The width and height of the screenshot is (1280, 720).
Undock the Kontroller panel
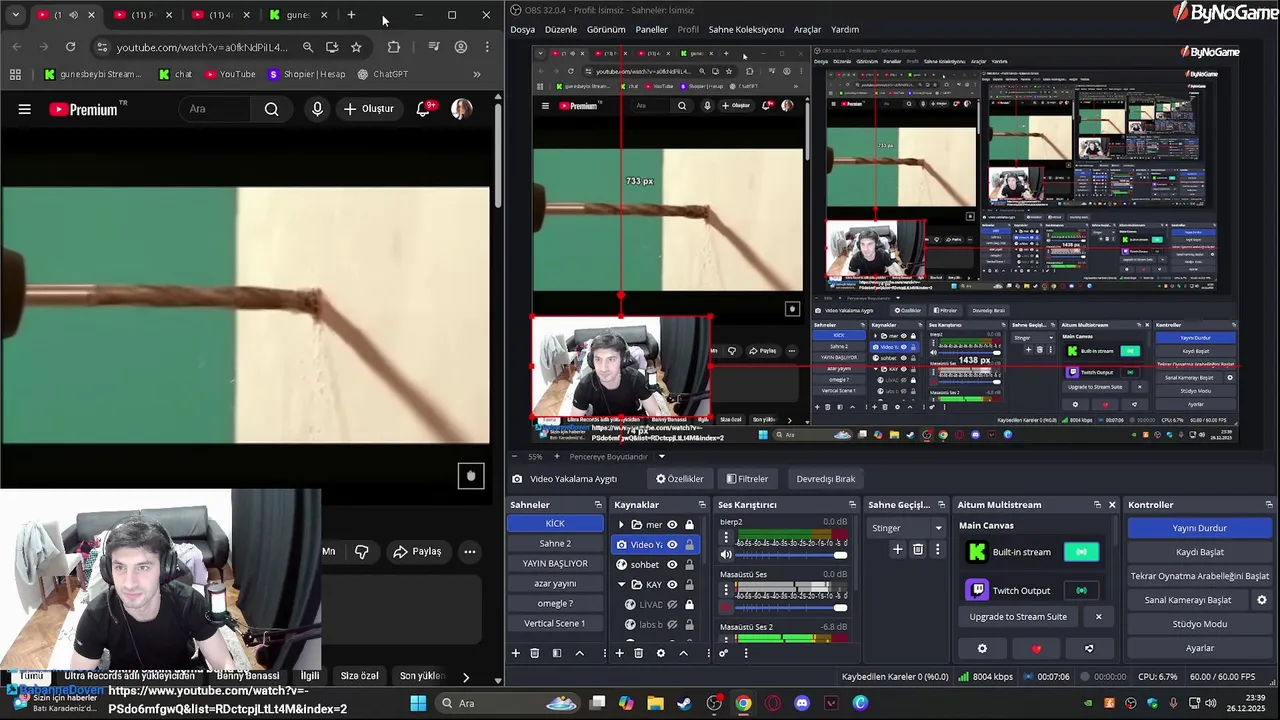[1269, 505]
